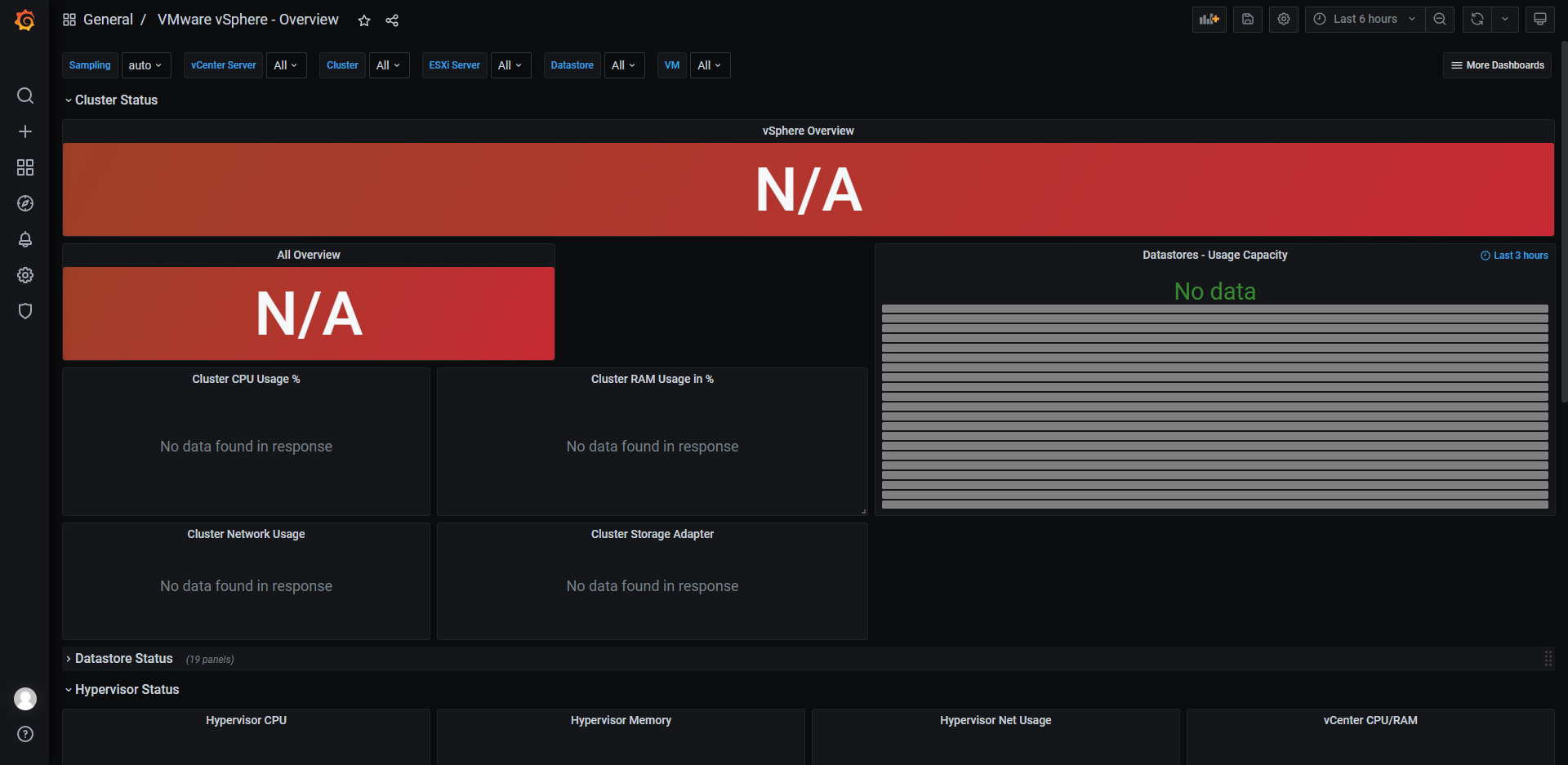Click the Last 3 hours panel time label
The width and height of the screenshot is (1568, 765).
point(1514,256)
